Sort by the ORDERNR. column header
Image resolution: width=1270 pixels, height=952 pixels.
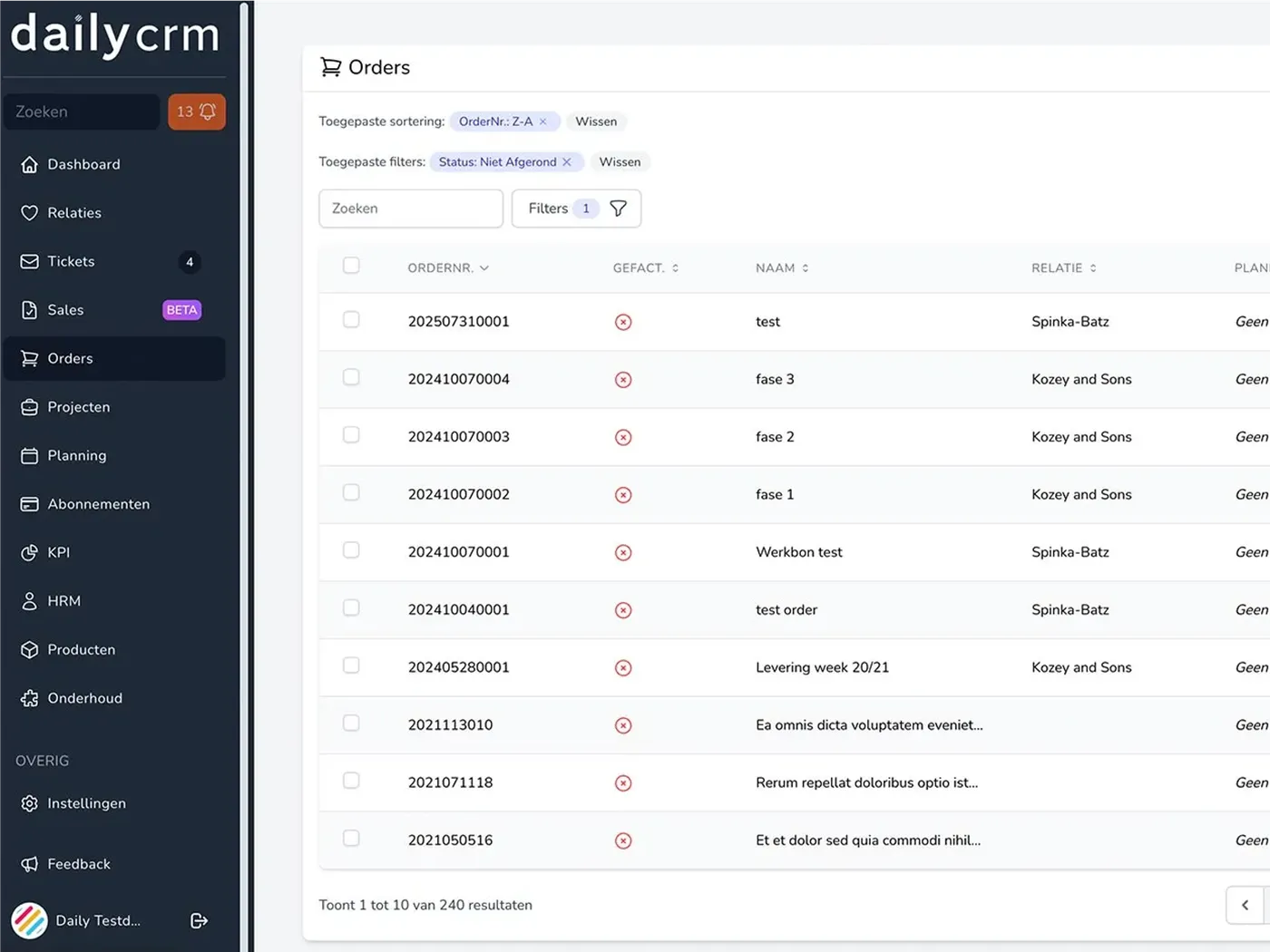click(x=448, y=268)
